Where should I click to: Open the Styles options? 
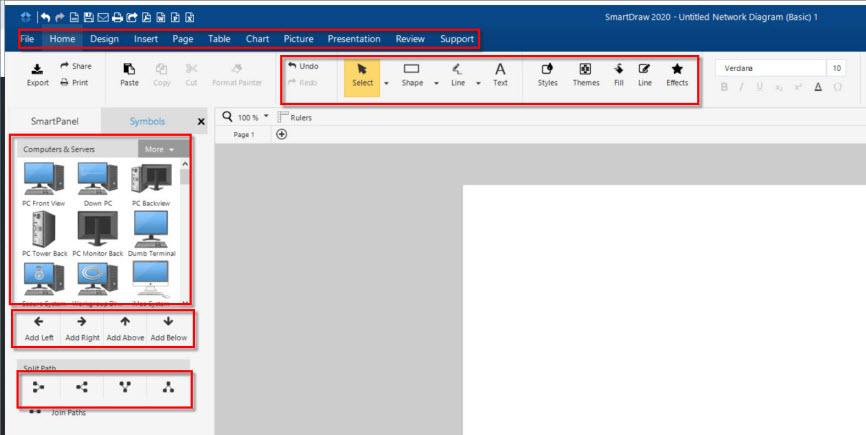[x=547, y=76]
